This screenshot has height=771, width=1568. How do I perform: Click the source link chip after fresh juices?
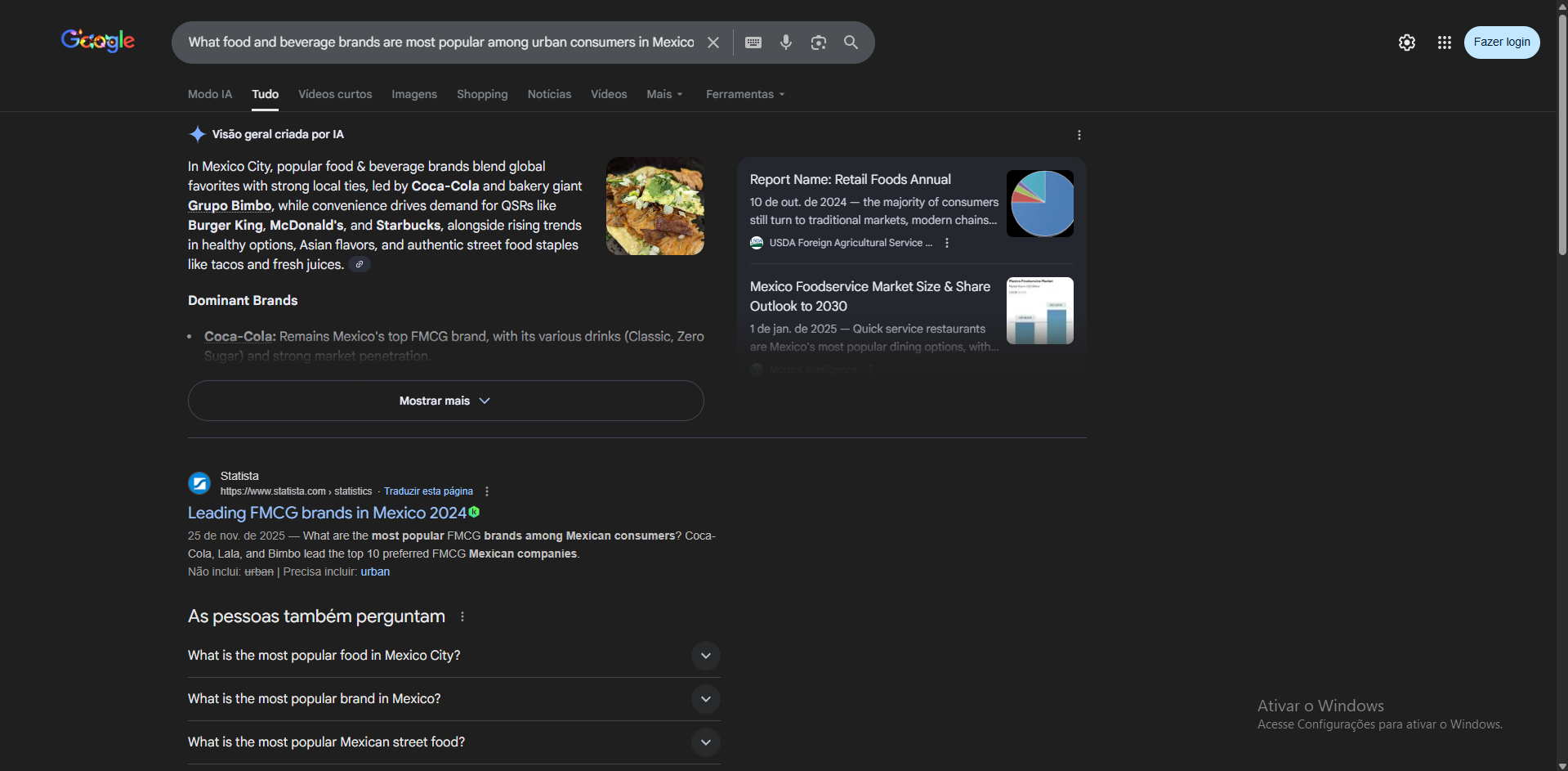coord(359,264)
